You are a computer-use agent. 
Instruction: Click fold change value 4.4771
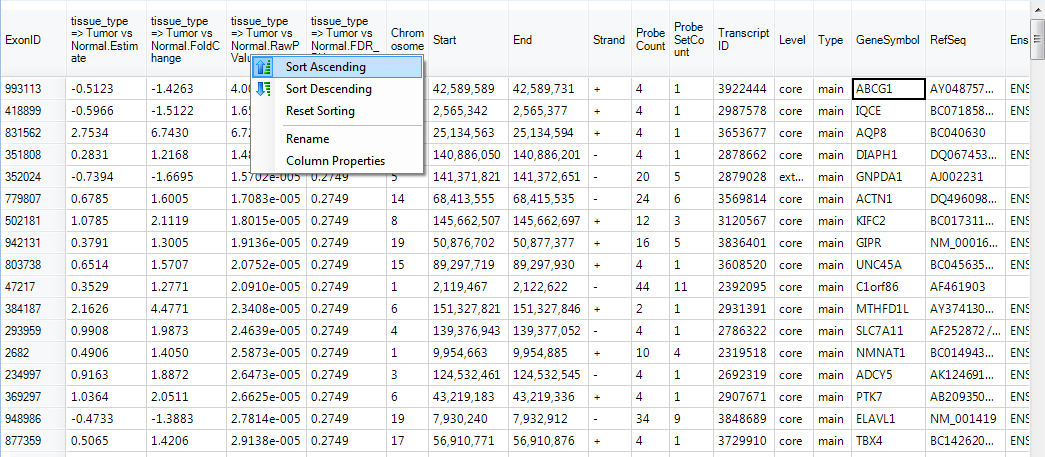click(x=187, y=308)
